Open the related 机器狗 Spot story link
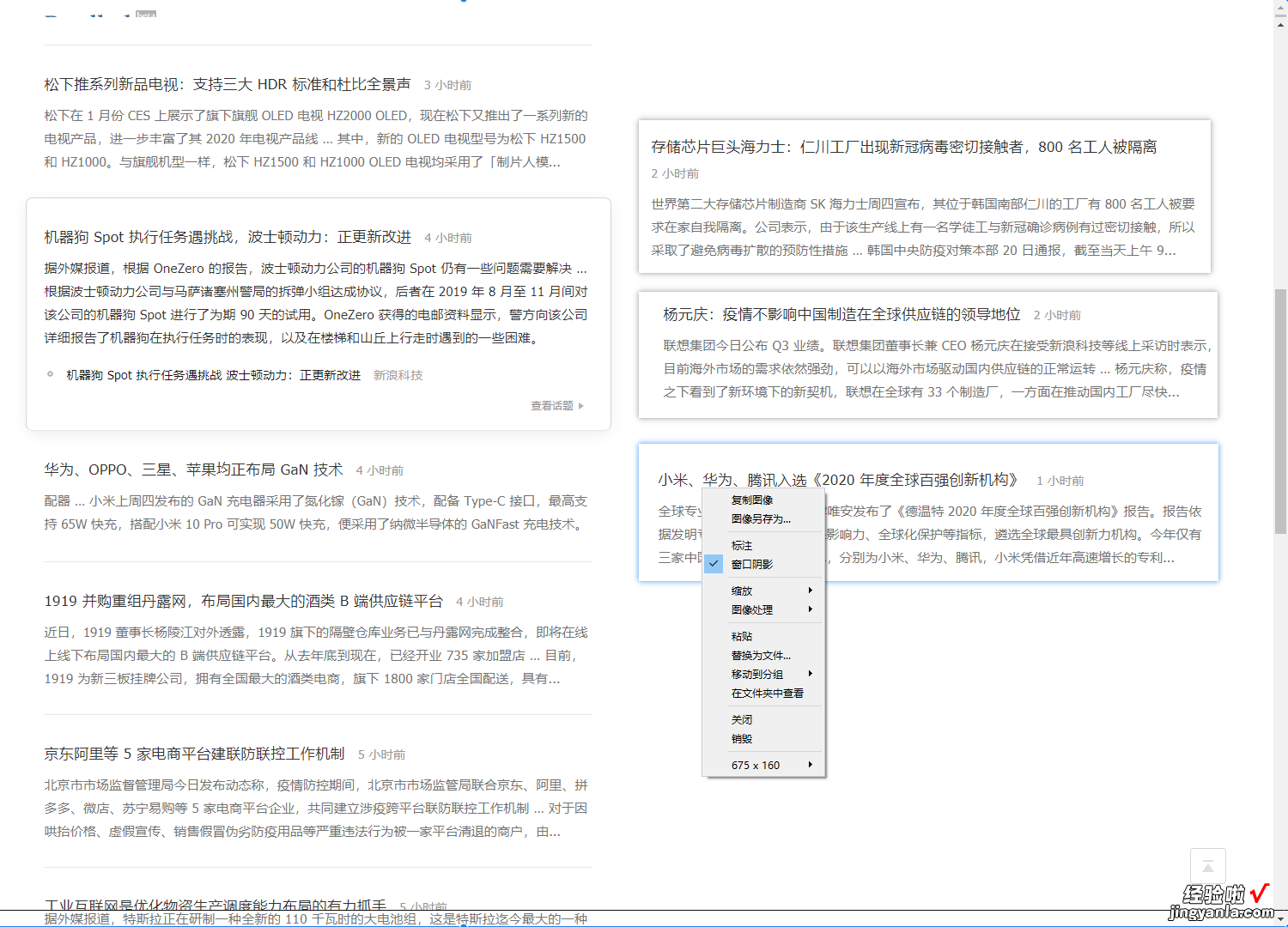Screen dimensions: 1288x927 coord(214,375)
